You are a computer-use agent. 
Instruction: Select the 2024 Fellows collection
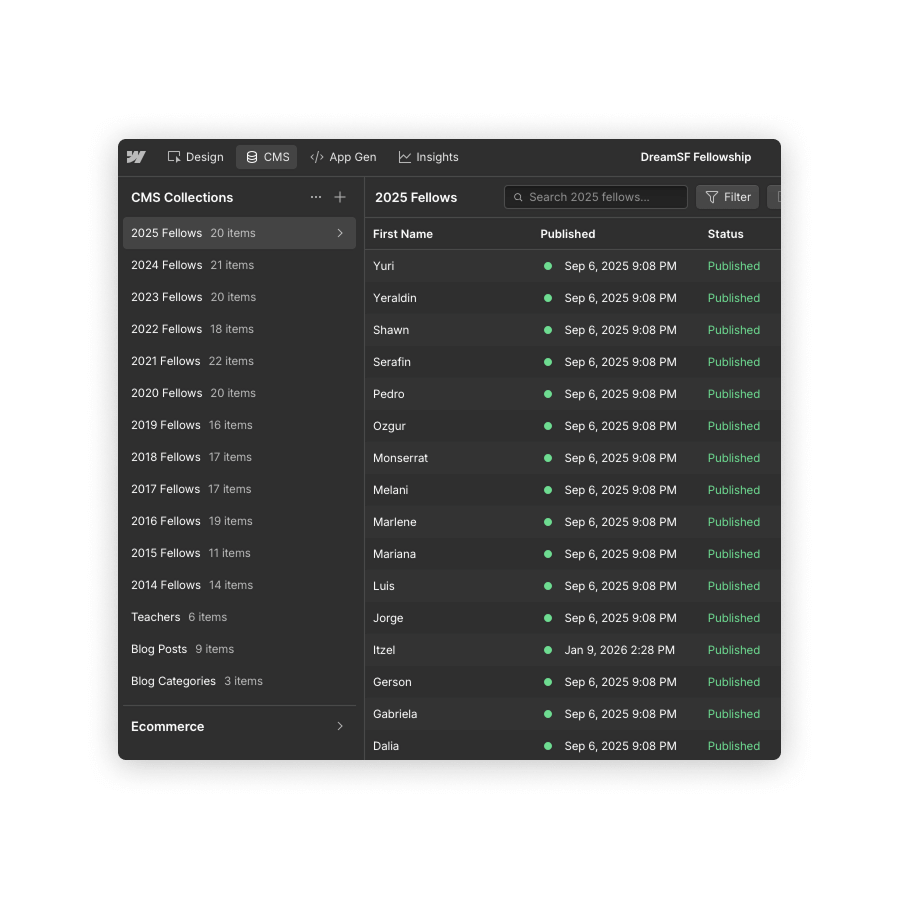click(x=239, y=265)
